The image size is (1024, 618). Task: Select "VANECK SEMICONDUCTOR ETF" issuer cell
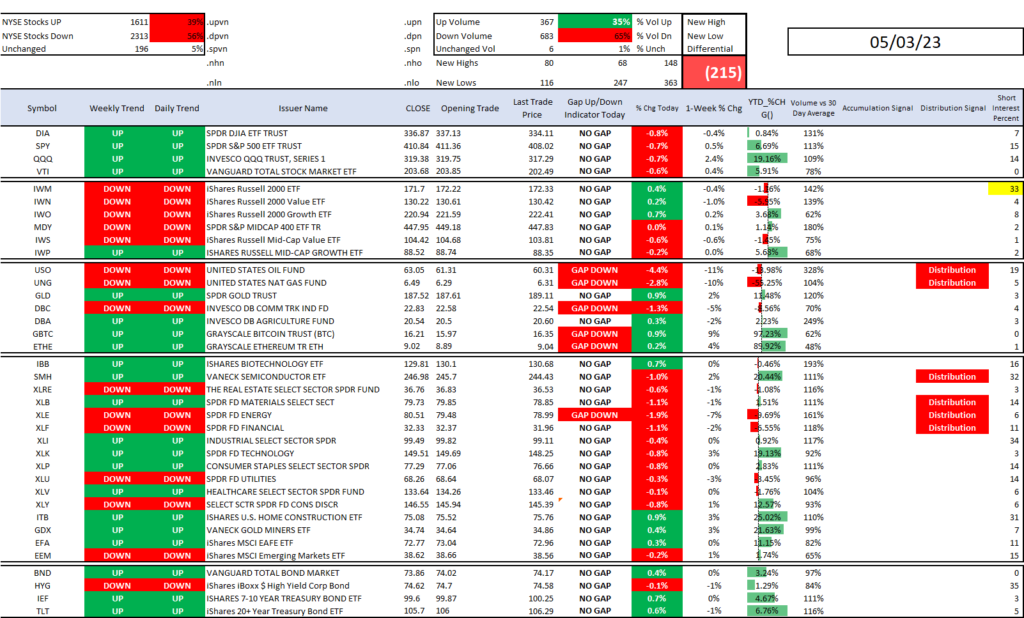[266, 377]
